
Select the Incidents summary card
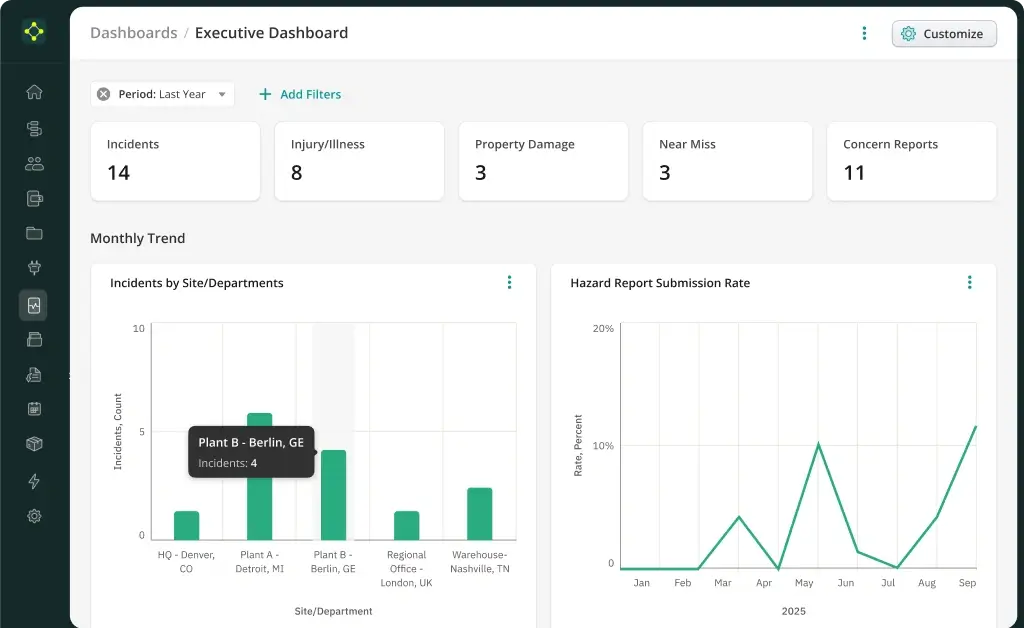click(x=175, y=161)
